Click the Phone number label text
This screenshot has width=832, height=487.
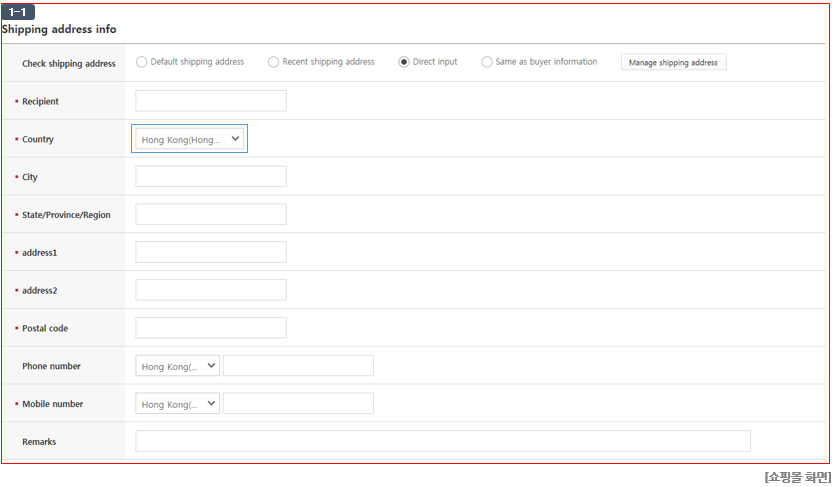(x=51, y=366)
